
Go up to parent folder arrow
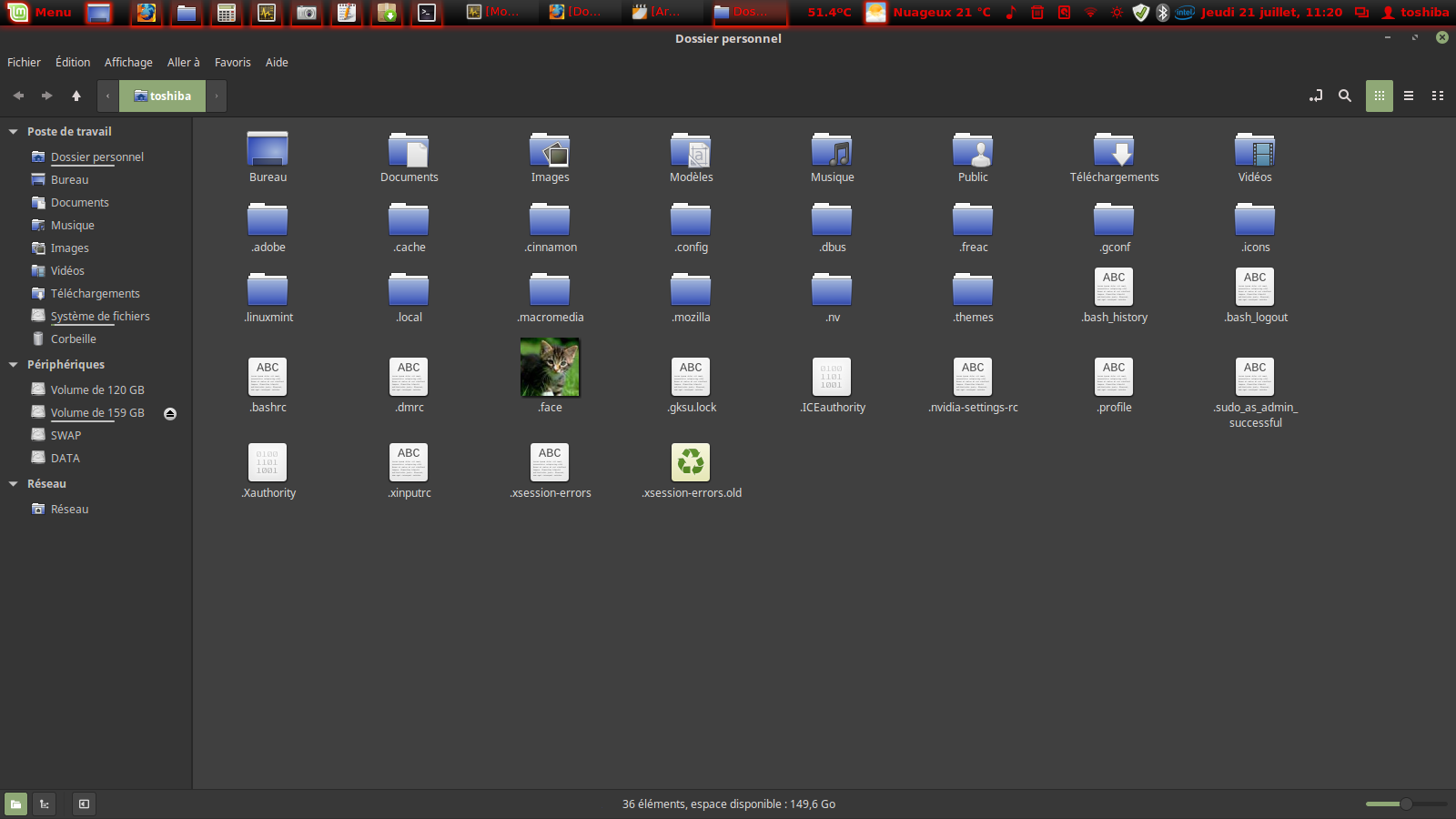[76, 96]
